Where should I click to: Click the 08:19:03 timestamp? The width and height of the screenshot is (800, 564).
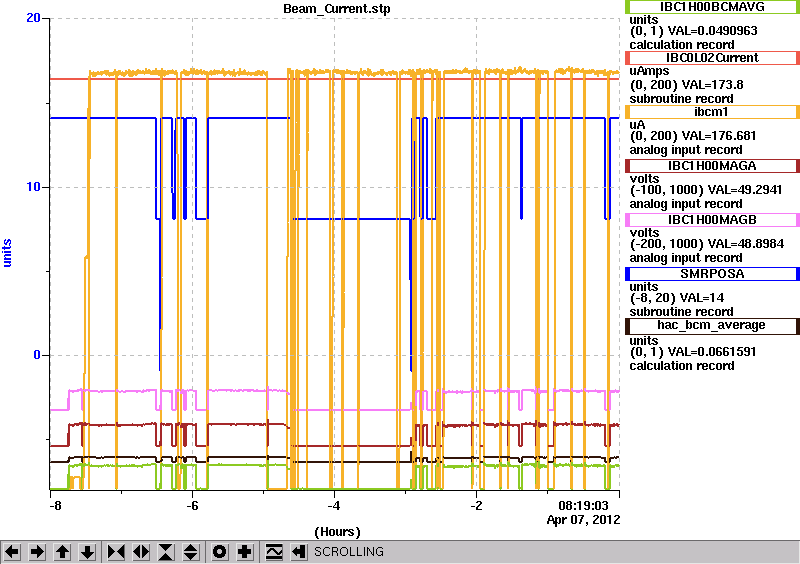coord(583,506)
